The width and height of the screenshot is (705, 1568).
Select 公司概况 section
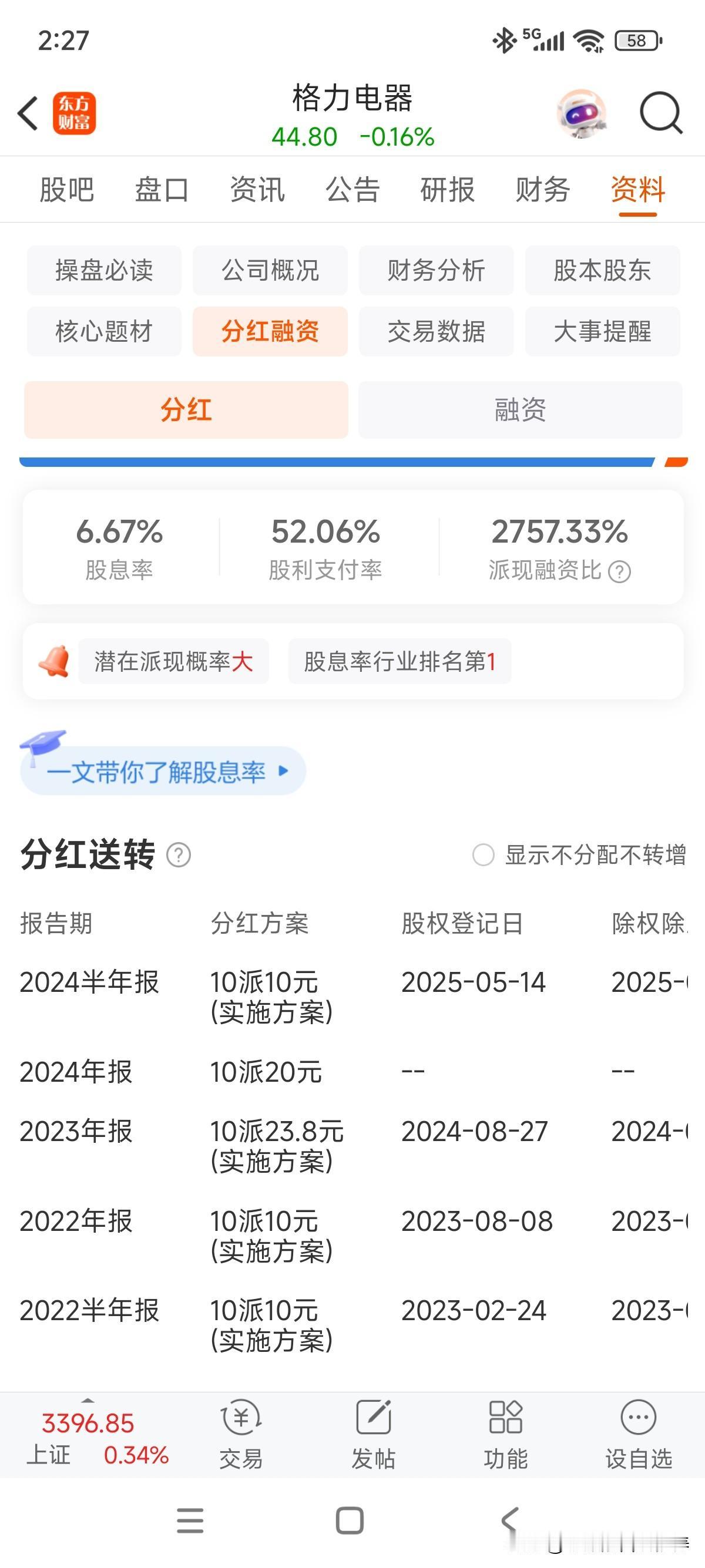(x=270, y=270)
